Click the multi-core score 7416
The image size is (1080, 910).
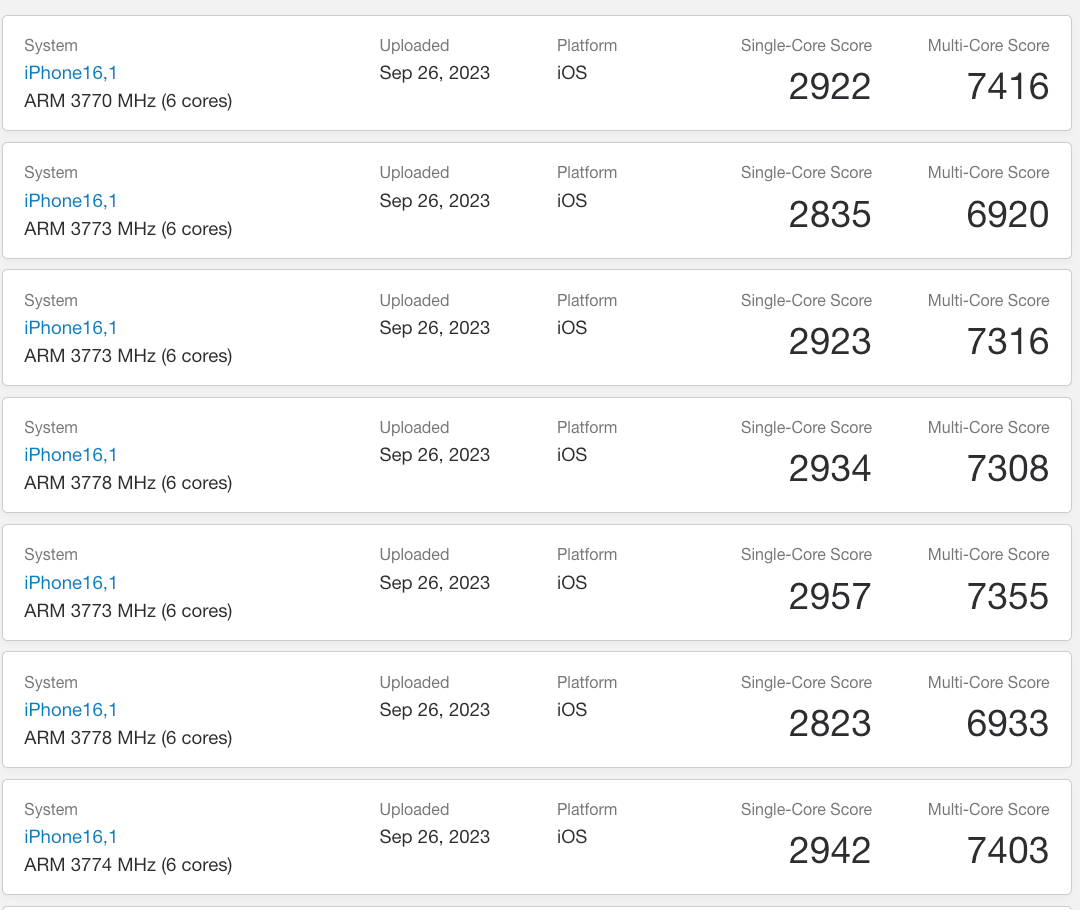tap(1007, 87)
